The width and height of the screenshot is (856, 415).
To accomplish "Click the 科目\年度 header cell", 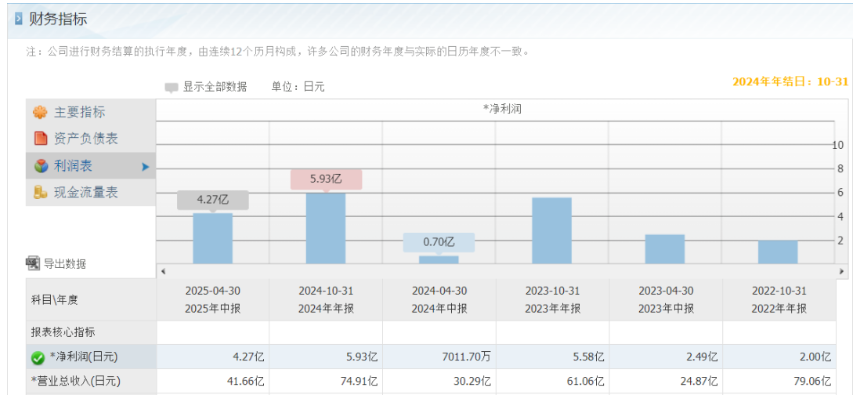I will tap(91, 299).
